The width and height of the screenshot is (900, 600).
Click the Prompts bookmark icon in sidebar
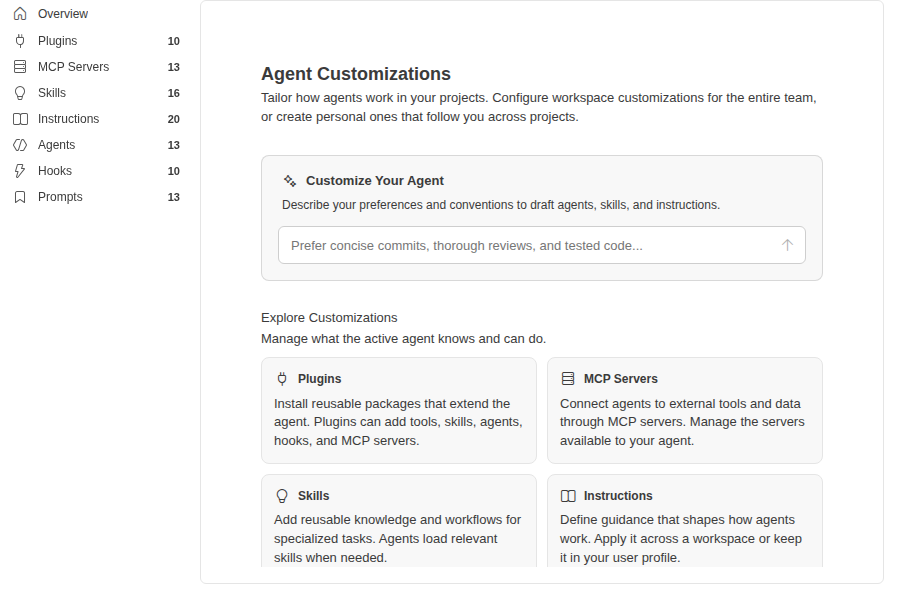click(20, 197)
